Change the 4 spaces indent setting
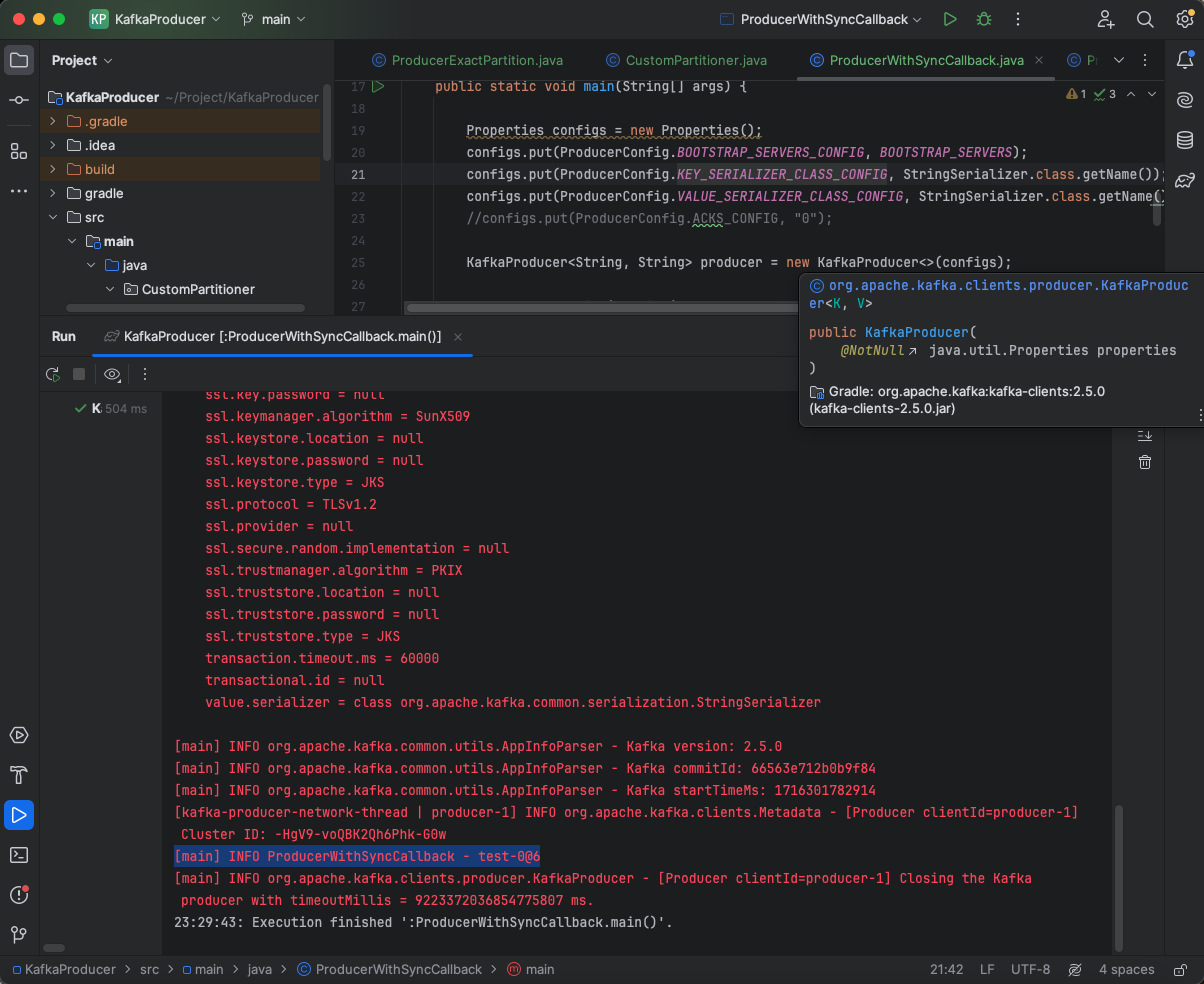 point(1127,969)
